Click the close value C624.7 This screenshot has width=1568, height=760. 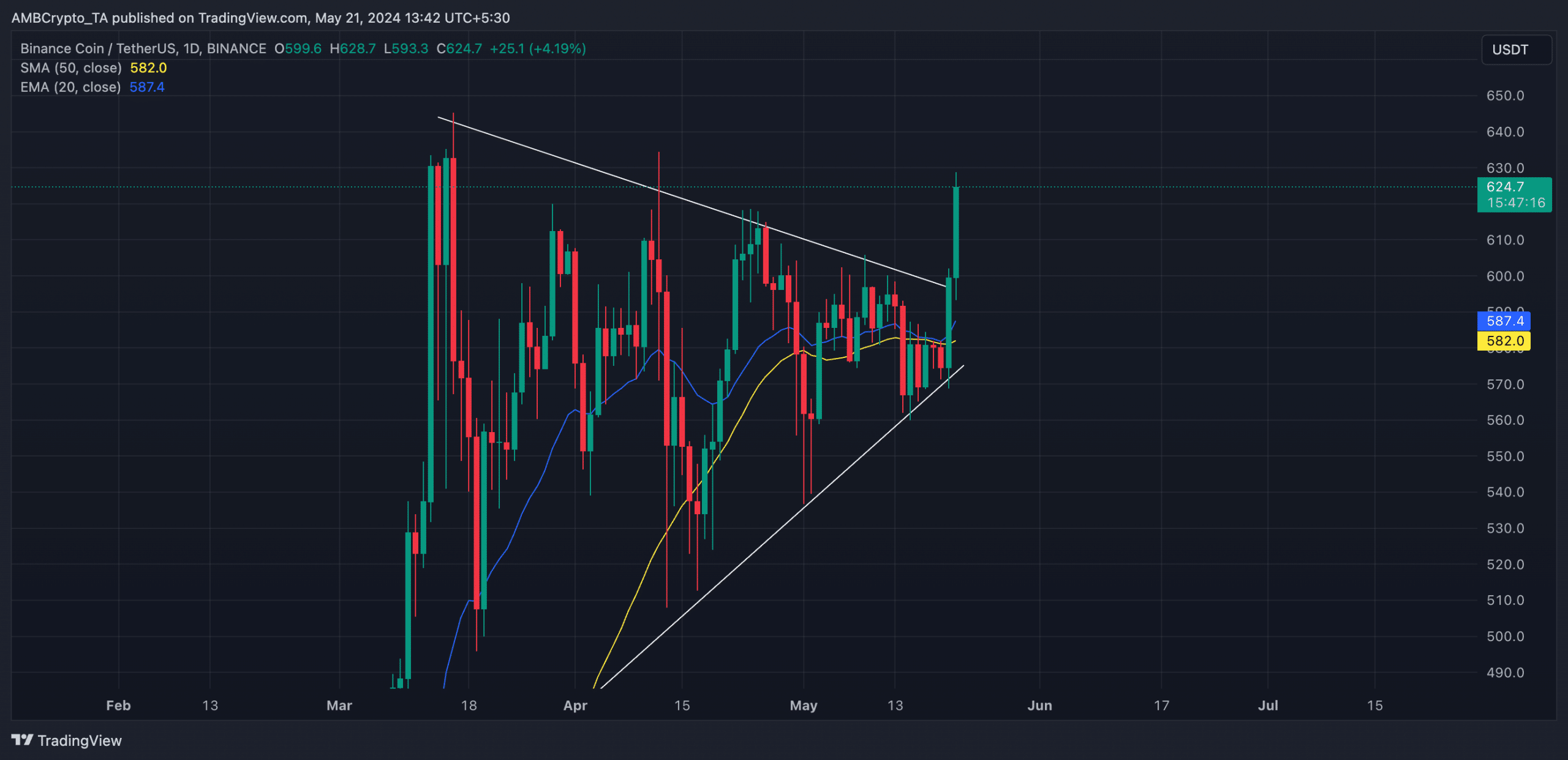[x=459, y=48]
